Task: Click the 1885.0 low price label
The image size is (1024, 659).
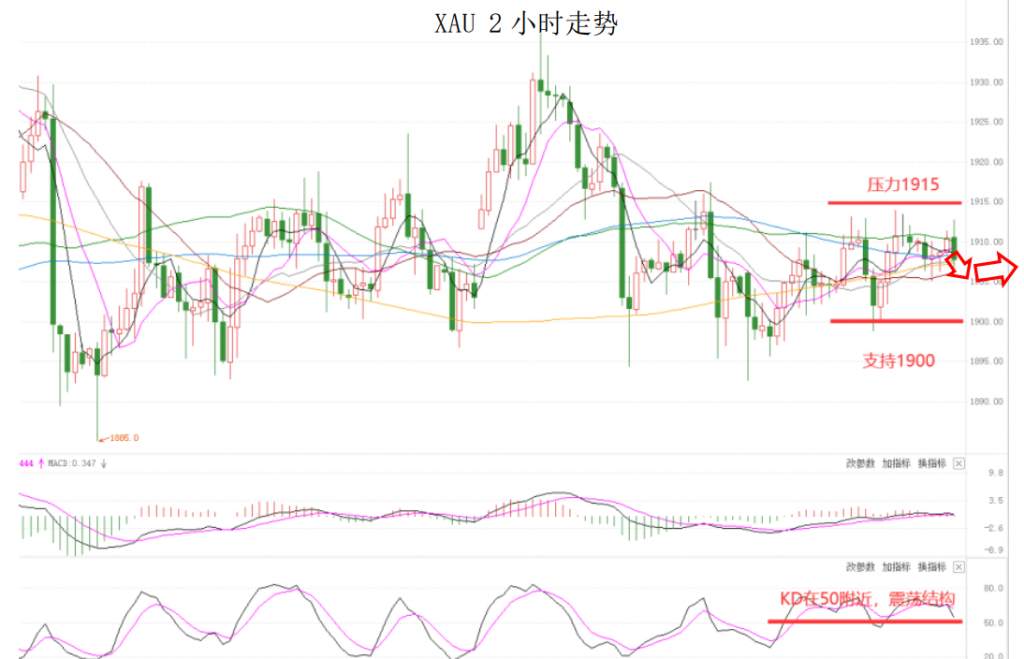Action: [x=124, y=438]
